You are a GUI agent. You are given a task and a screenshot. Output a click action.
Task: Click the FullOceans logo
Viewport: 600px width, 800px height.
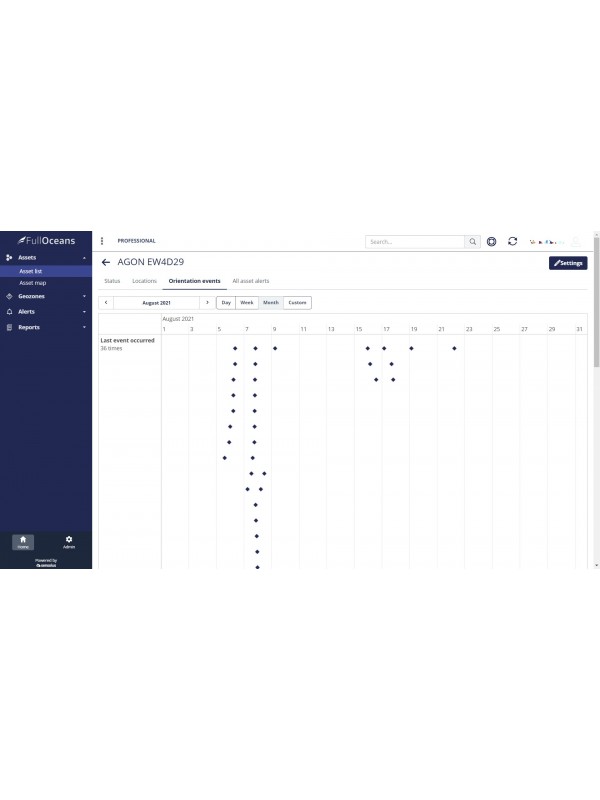46,240
